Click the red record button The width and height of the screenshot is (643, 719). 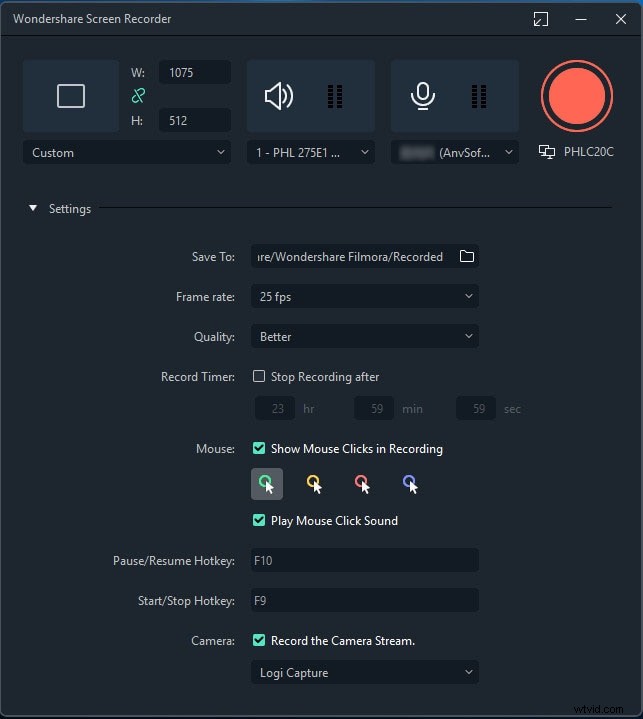[576, 96]
